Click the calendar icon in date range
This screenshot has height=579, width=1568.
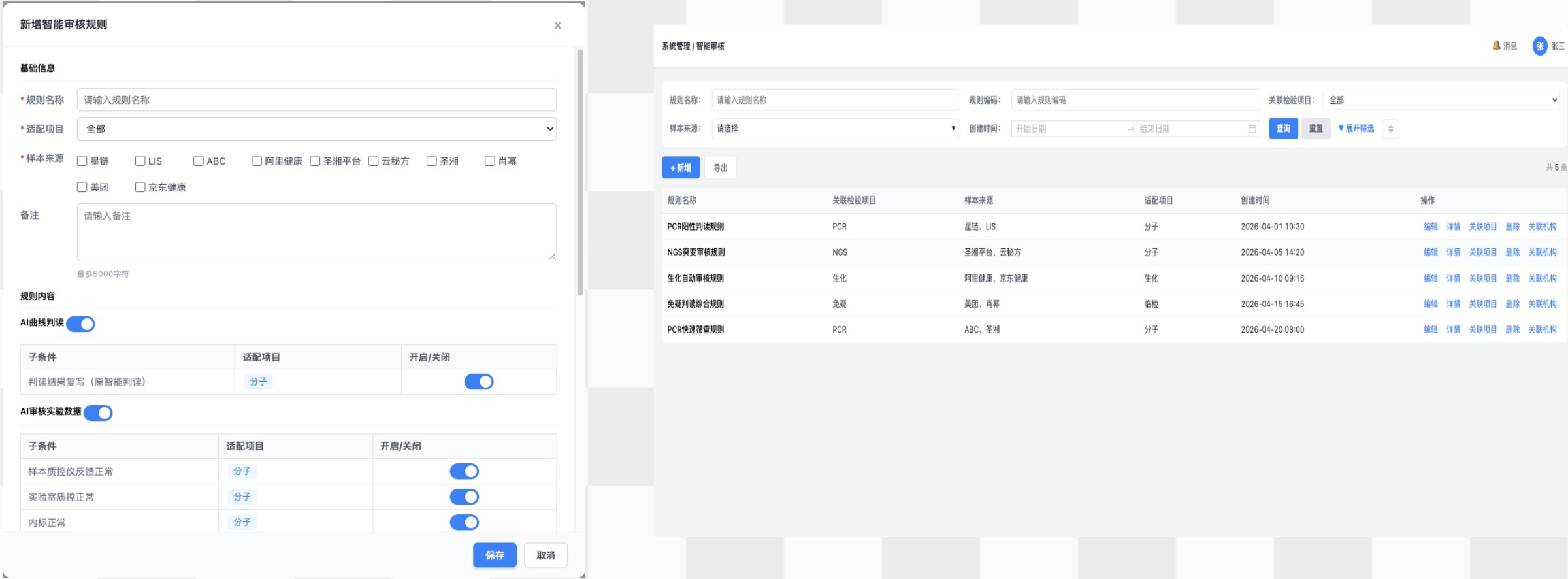(x=1252, y=129)
